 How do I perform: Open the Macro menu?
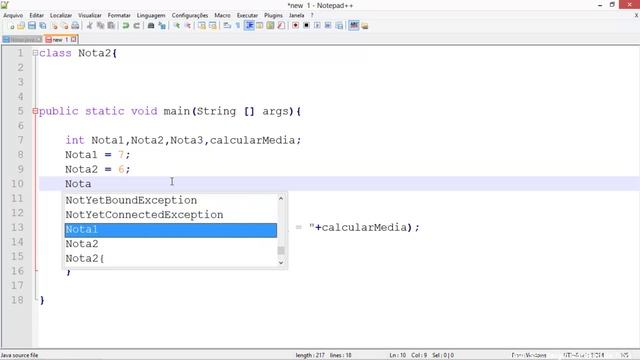[x=222, y=15]
